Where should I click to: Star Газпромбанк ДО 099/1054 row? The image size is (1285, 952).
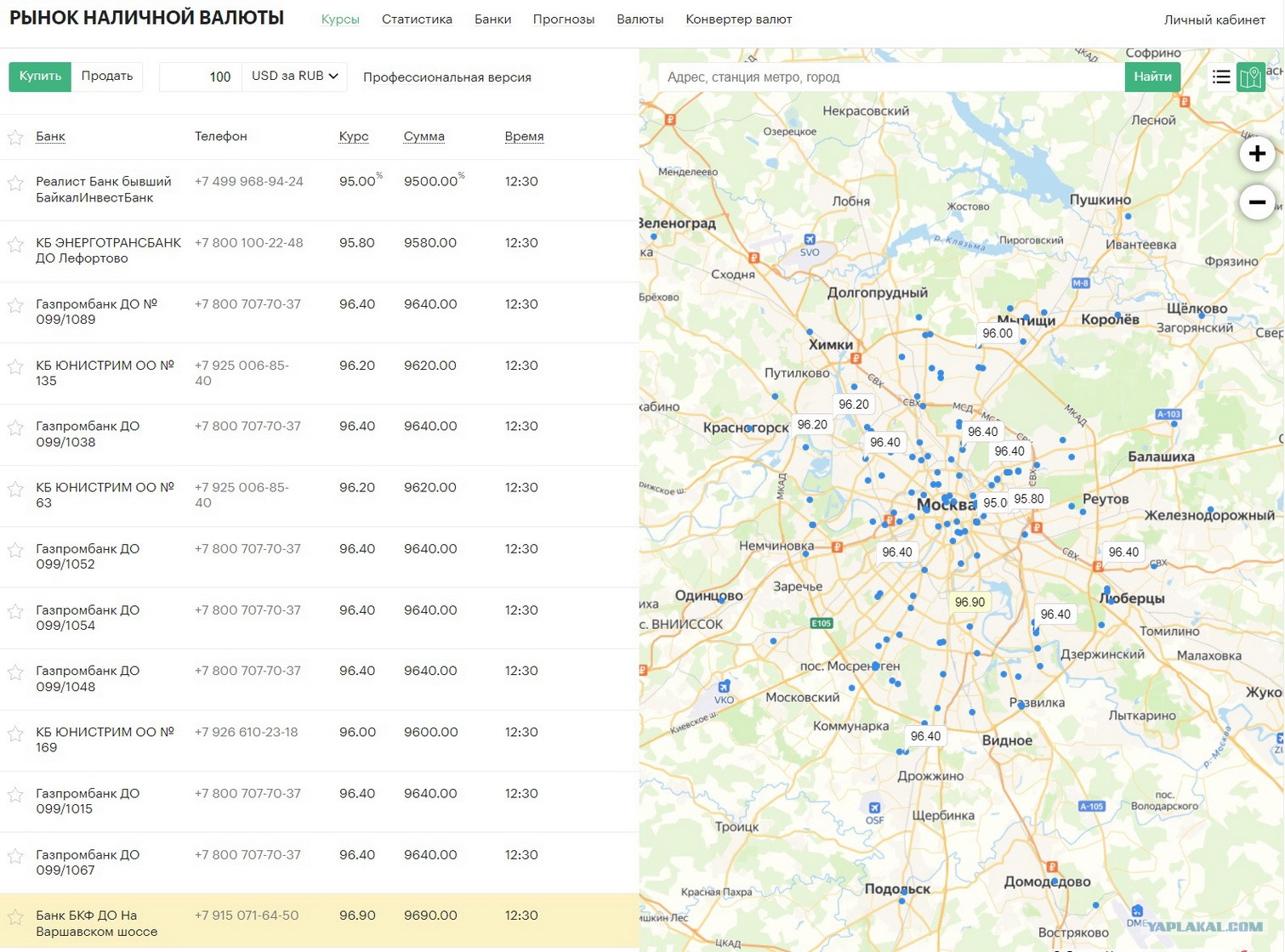click(15, 611)
